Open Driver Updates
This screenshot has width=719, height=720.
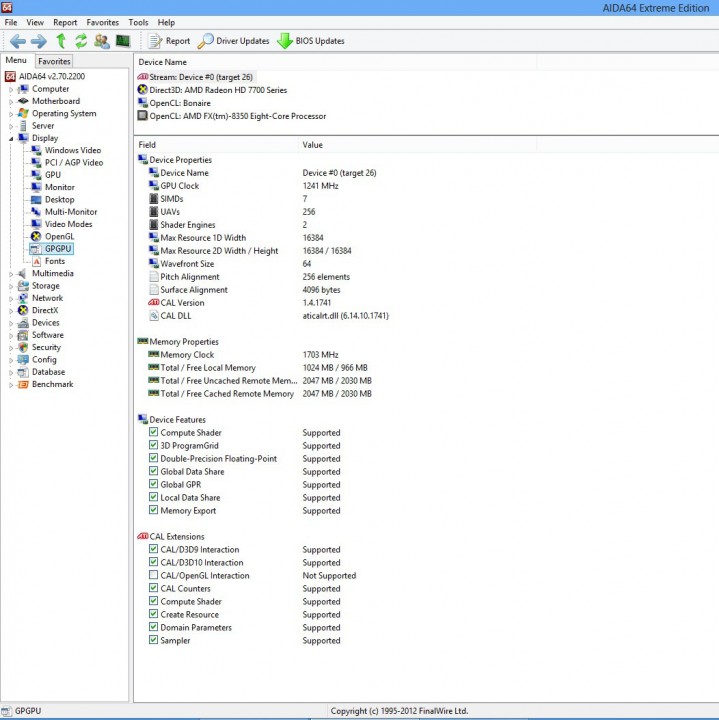pyautogui.click(x=233, y=41)
